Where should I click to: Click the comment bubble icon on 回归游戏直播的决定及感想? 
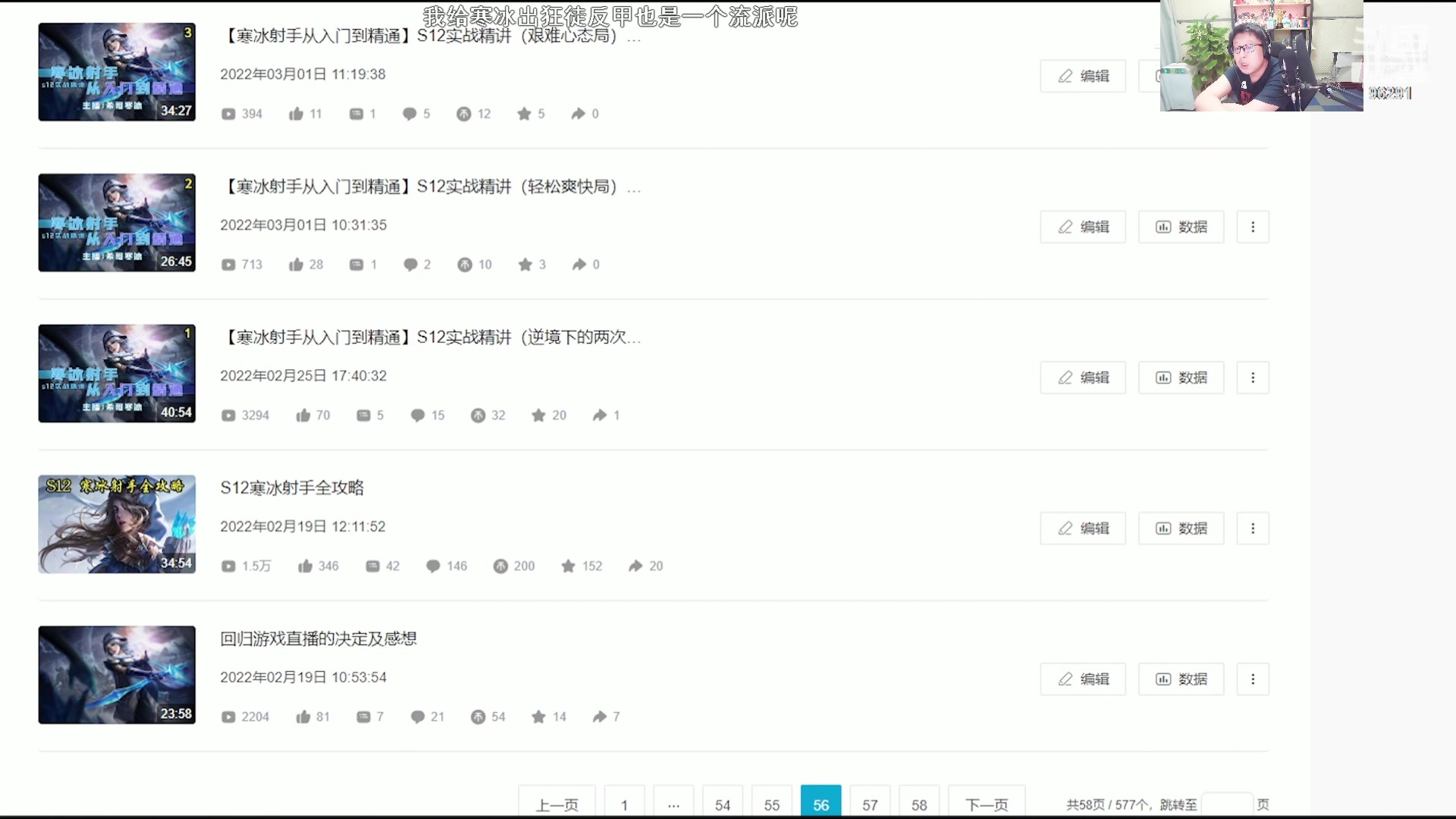point(418,716)
